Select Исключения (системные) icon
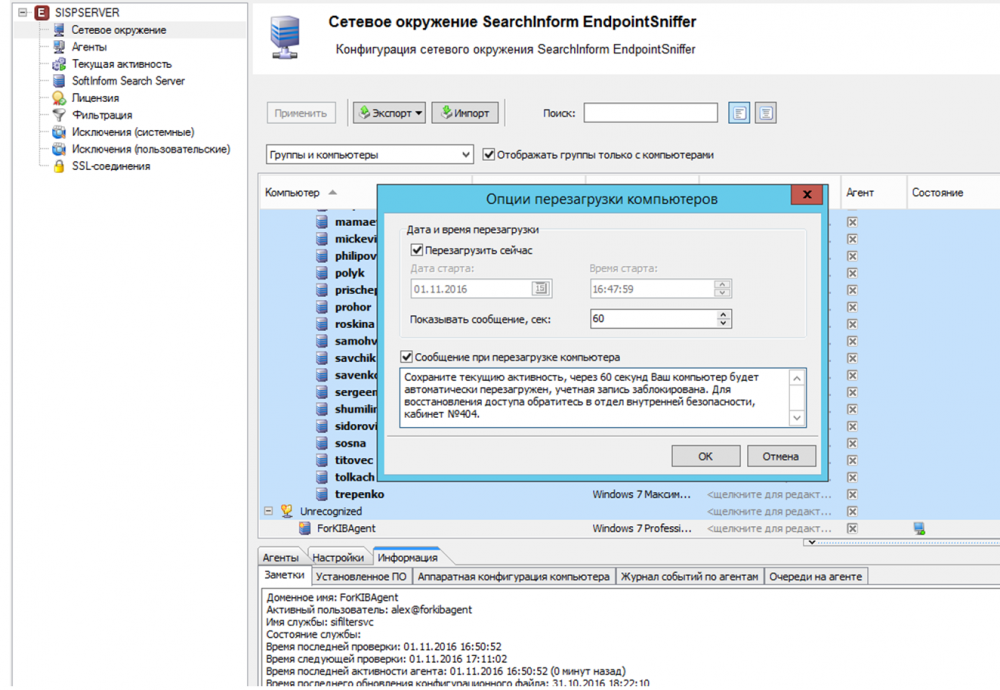This screenshot has height=690, width=1000. [59, 132]
